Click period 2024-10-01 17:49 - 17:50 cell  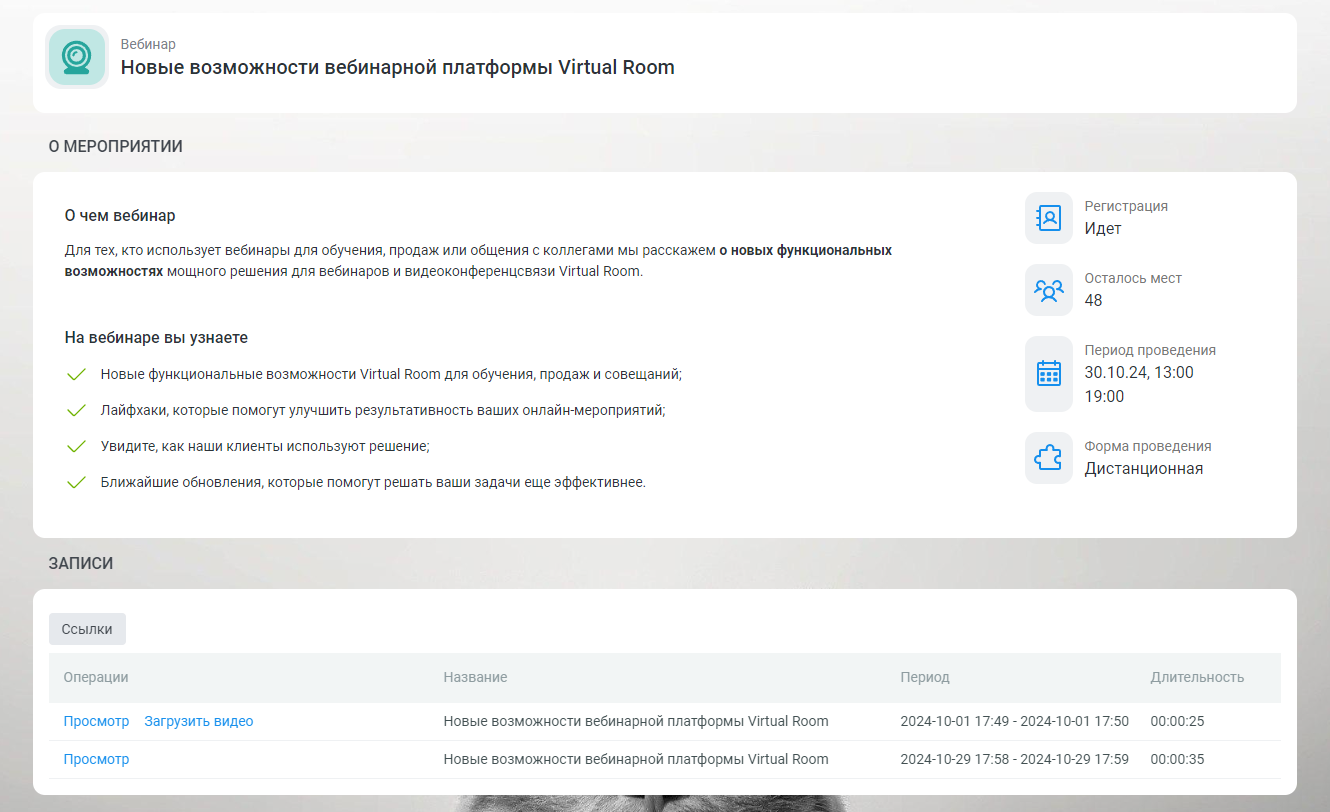(x=1014, y=721)
